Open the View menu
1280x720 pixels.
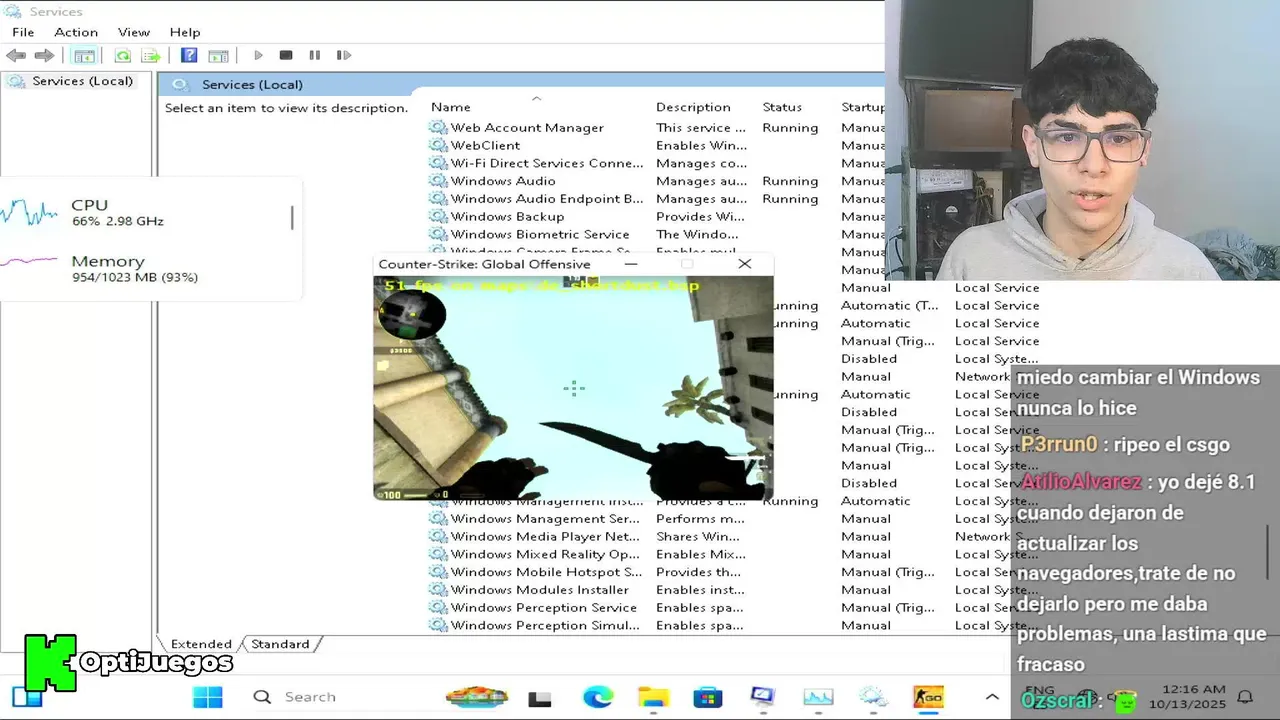134,32
